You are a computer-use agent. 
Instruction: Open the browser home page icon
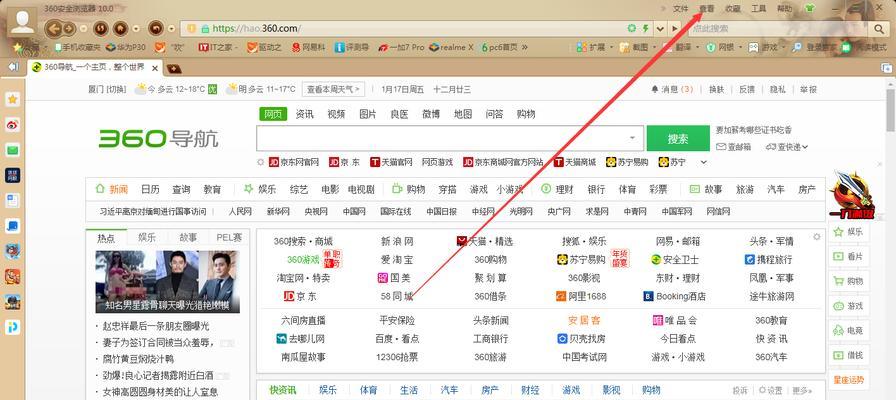coord(120,28)
